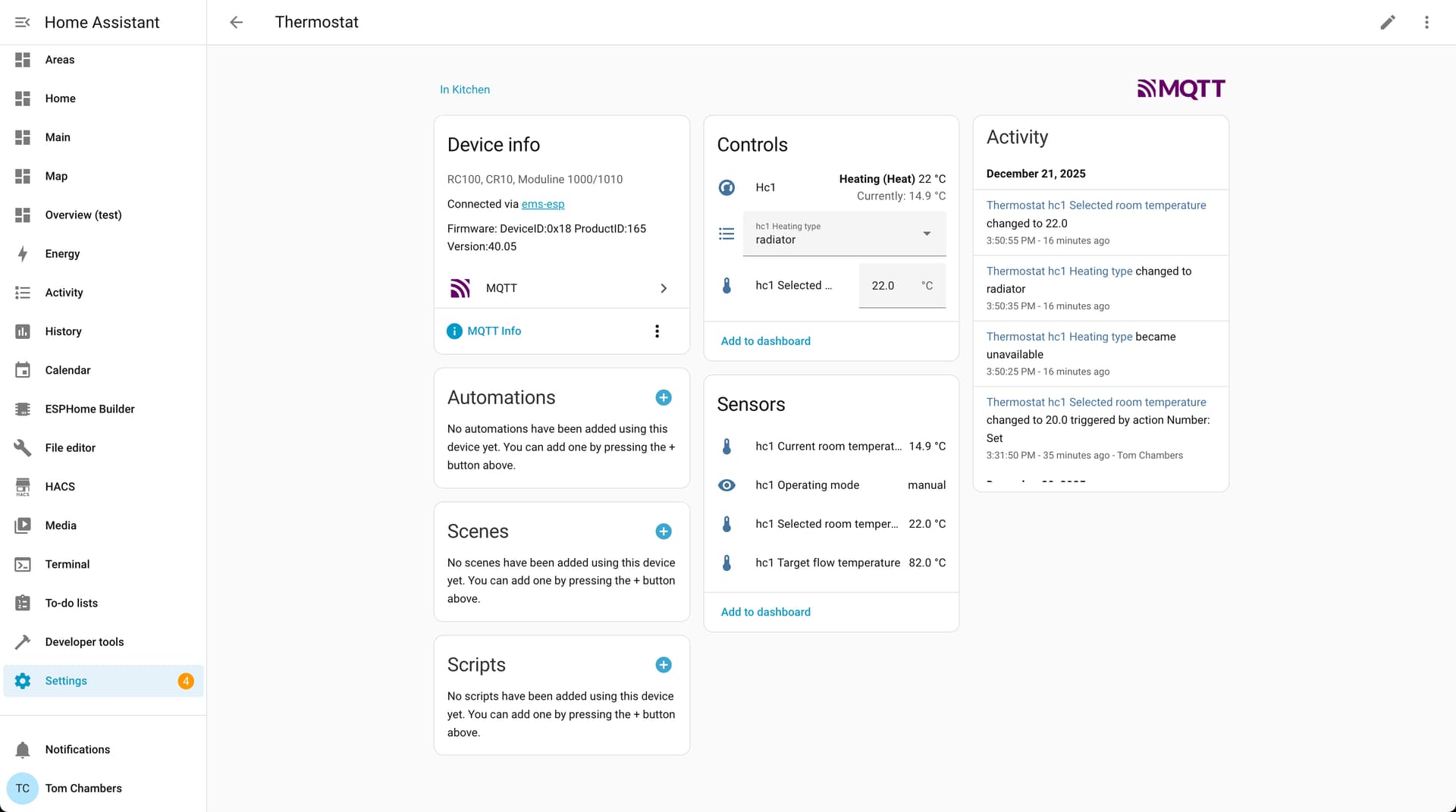Open the top-right overflow menu
Image resolution: width=1456 pixels, height=812 pixels.
point(1426,22)
